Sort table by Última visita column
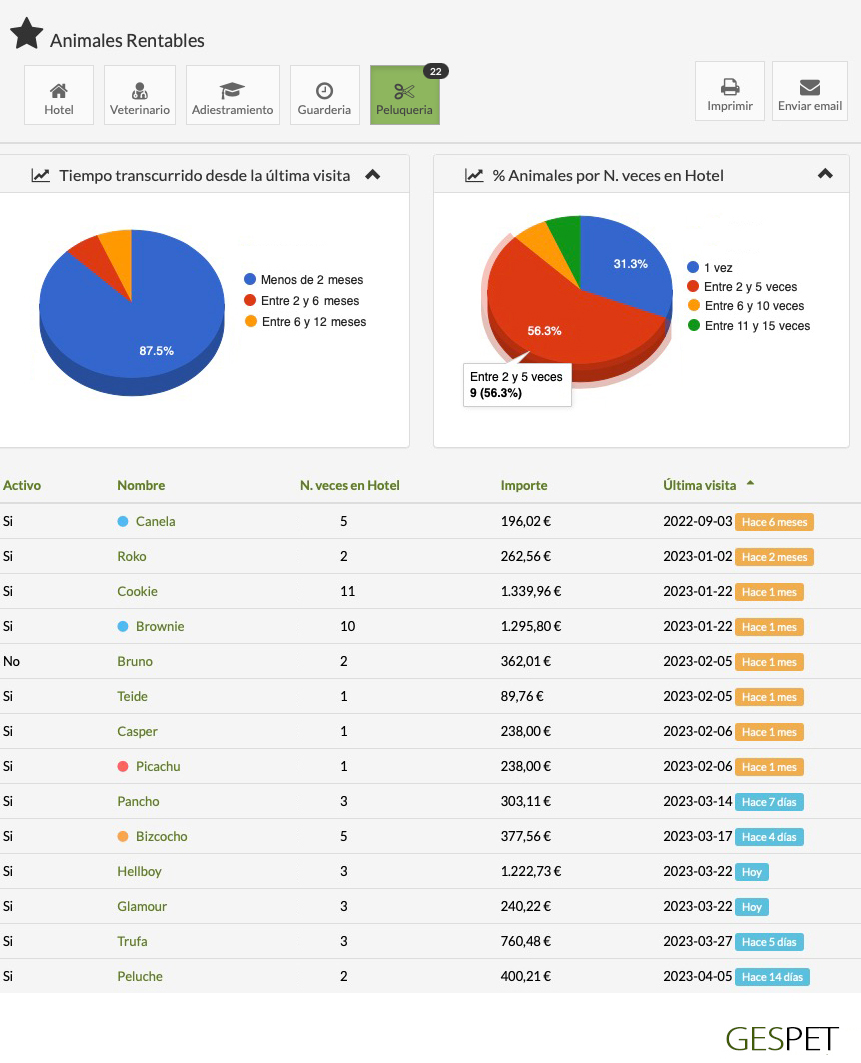 tap(699, 485)
